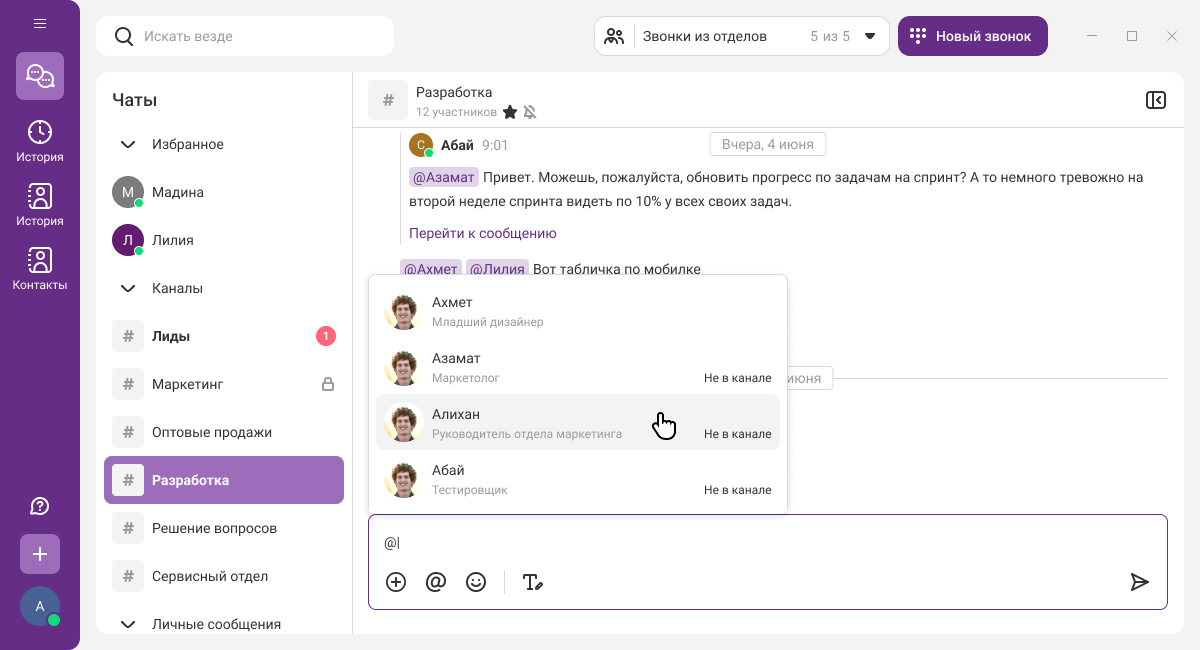Open the emoji picker
The height and width of the screenshot is (650, 1200).
pos(476,582)
